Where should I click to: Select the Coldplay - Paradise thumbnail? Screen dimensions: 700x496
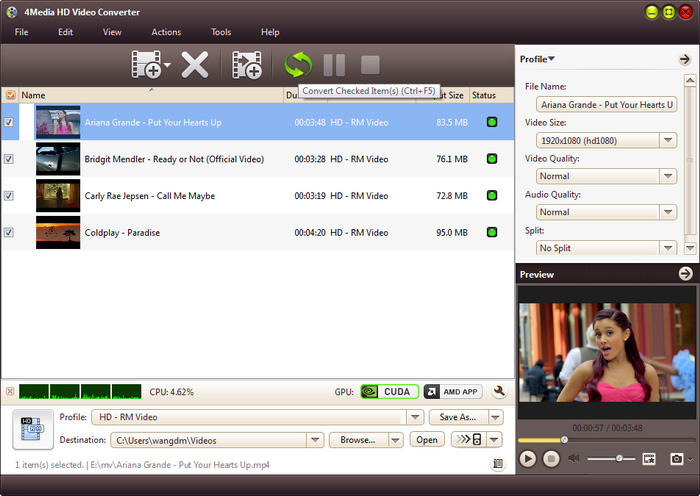tap(58, 232)
